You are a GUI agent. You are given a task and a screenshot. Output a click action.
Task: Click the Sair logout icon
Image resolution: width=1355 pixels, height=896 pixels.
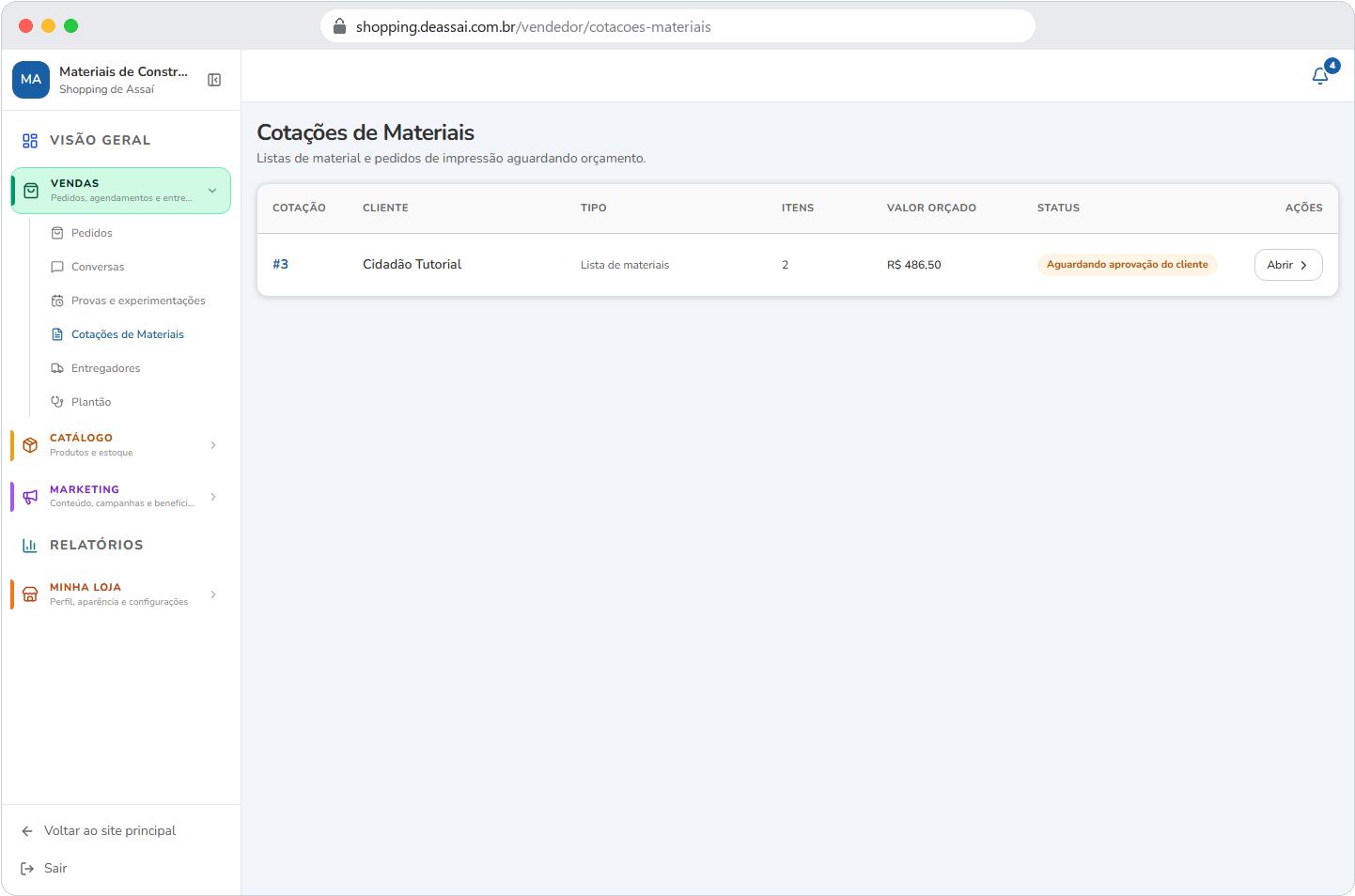[x=27, y=869]
